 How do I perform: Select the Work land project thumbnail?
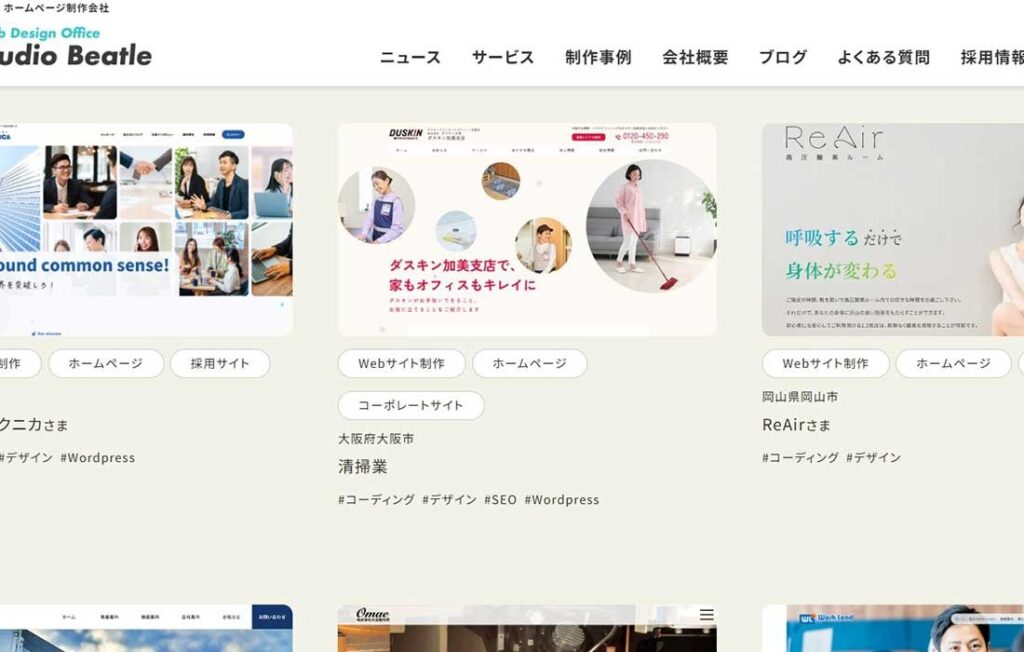coord(892,628)
